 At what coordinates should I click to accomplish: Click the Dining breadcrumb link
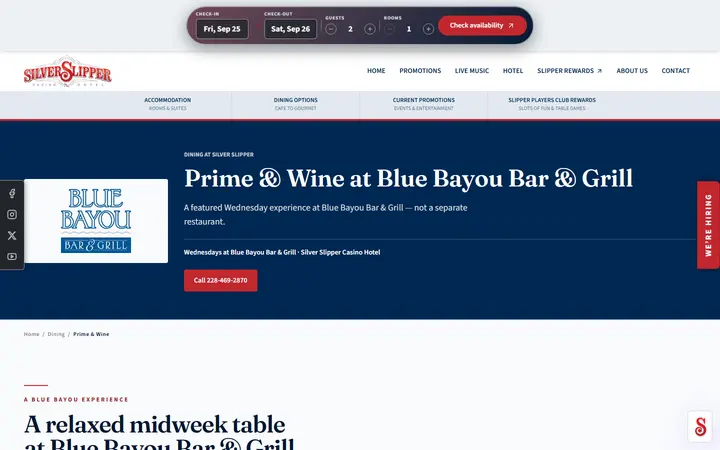[56, 334]
